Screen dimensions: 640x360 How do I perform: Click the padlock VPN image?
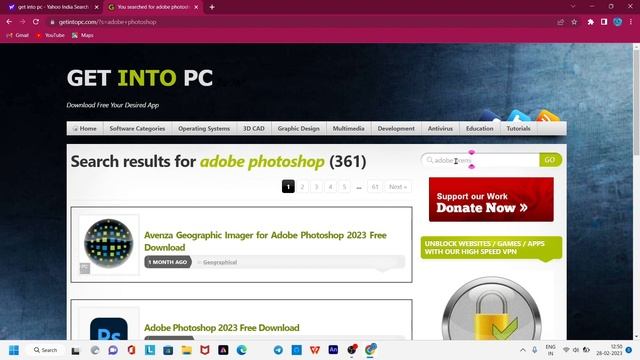491,309
